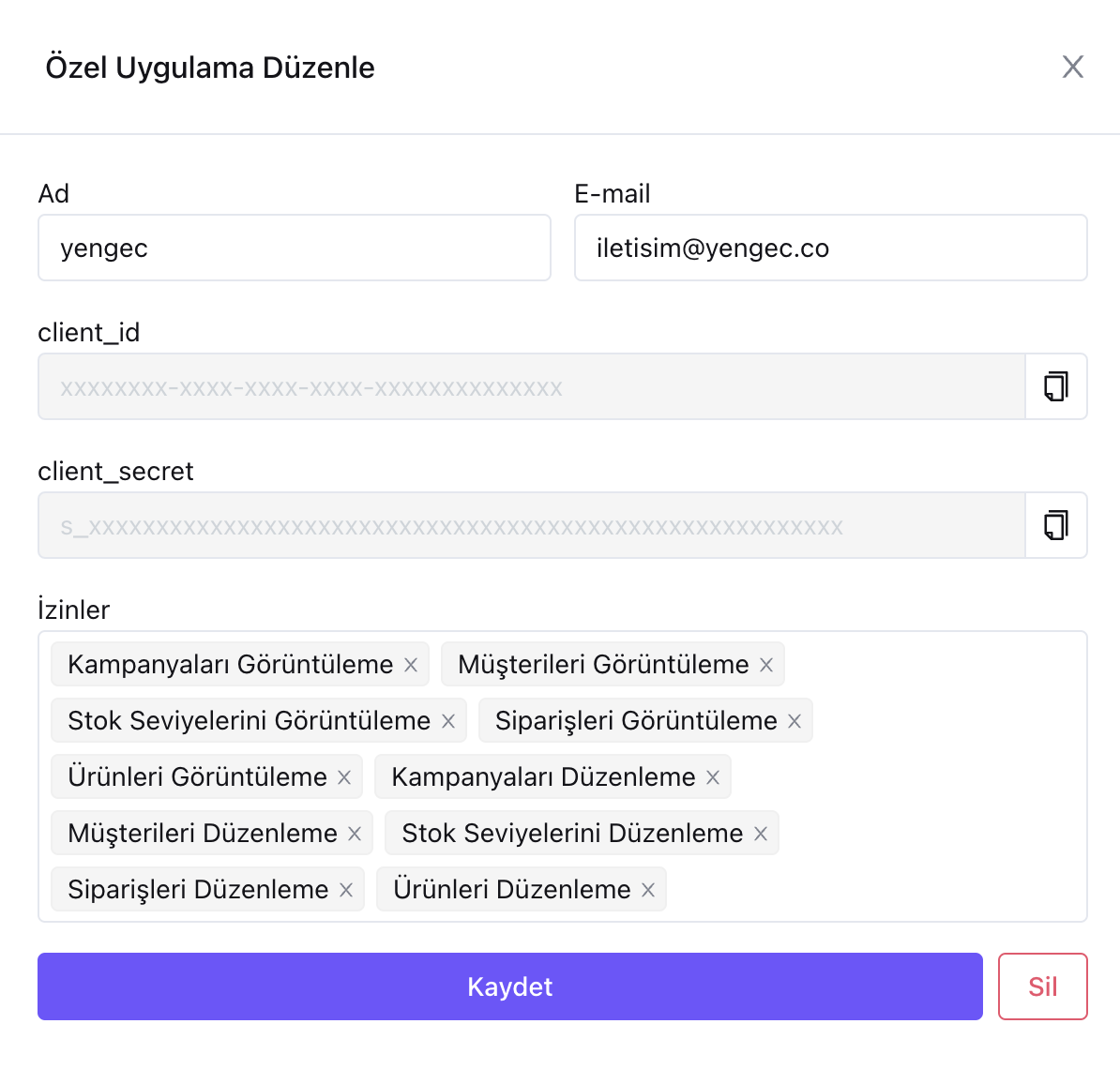
Task: Copy the client_secret value
Action: coord(1056,525)
